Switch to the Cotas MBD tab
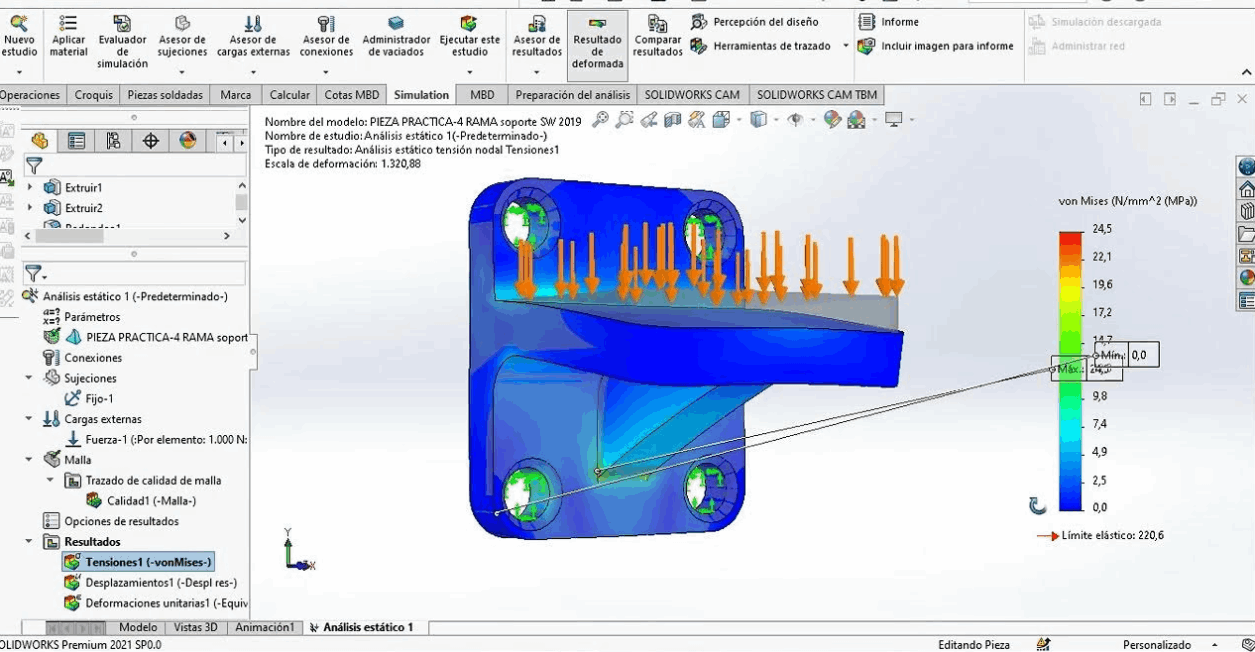The height and width of the screenshot is (652, 1255). pos(352,95)
